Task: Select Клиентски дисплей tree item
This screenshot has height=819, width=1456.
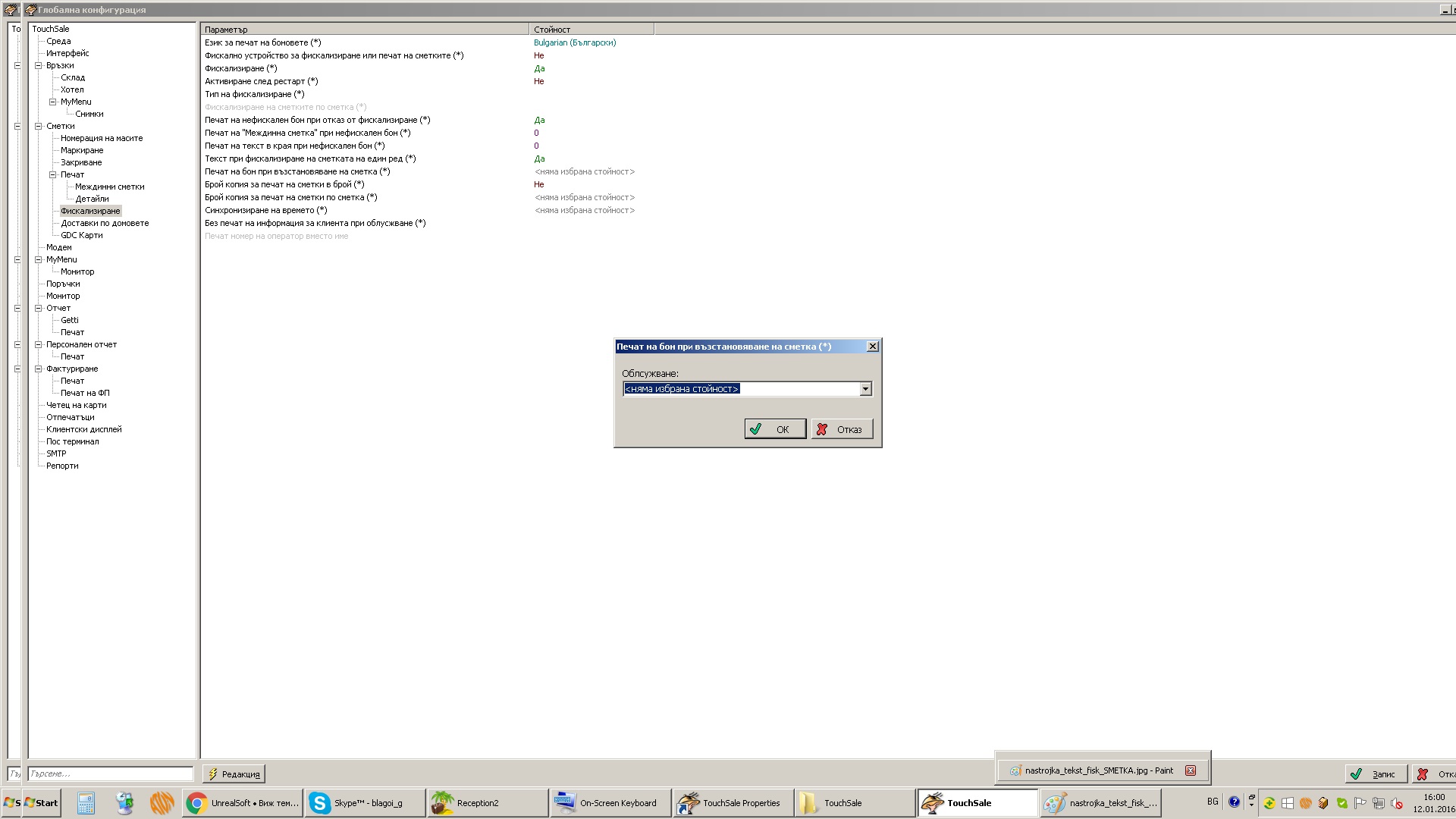Action: pos(83,429)
